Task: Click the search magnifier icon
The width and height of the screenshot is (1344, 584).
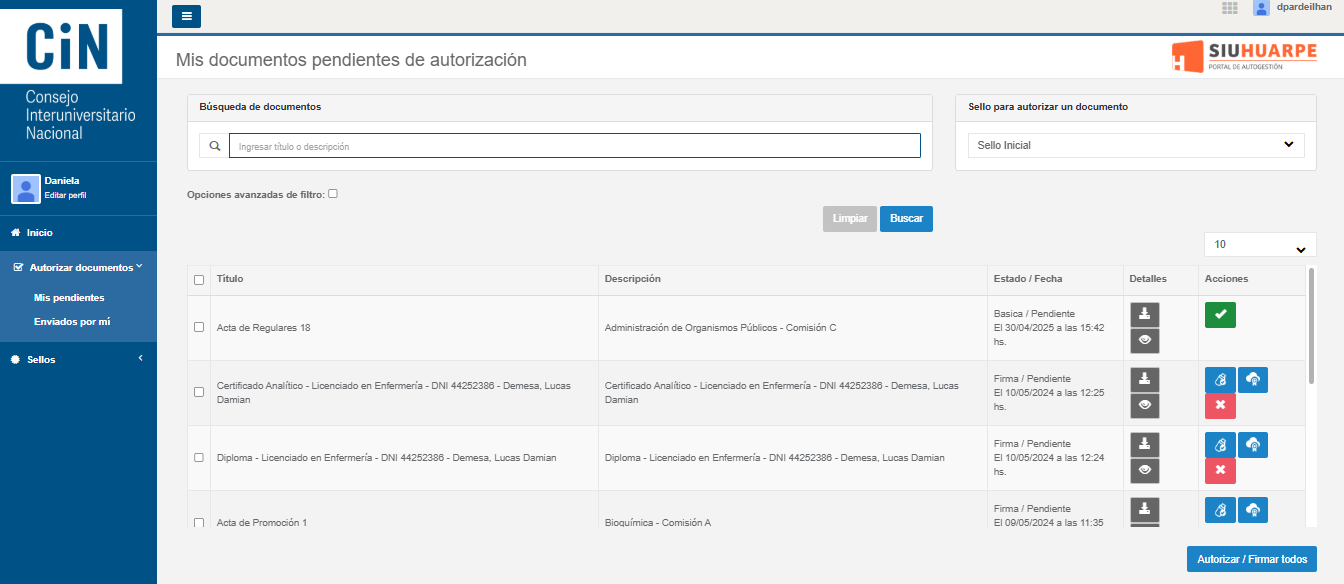Action: pyautogui.click(x=214, y=145)
